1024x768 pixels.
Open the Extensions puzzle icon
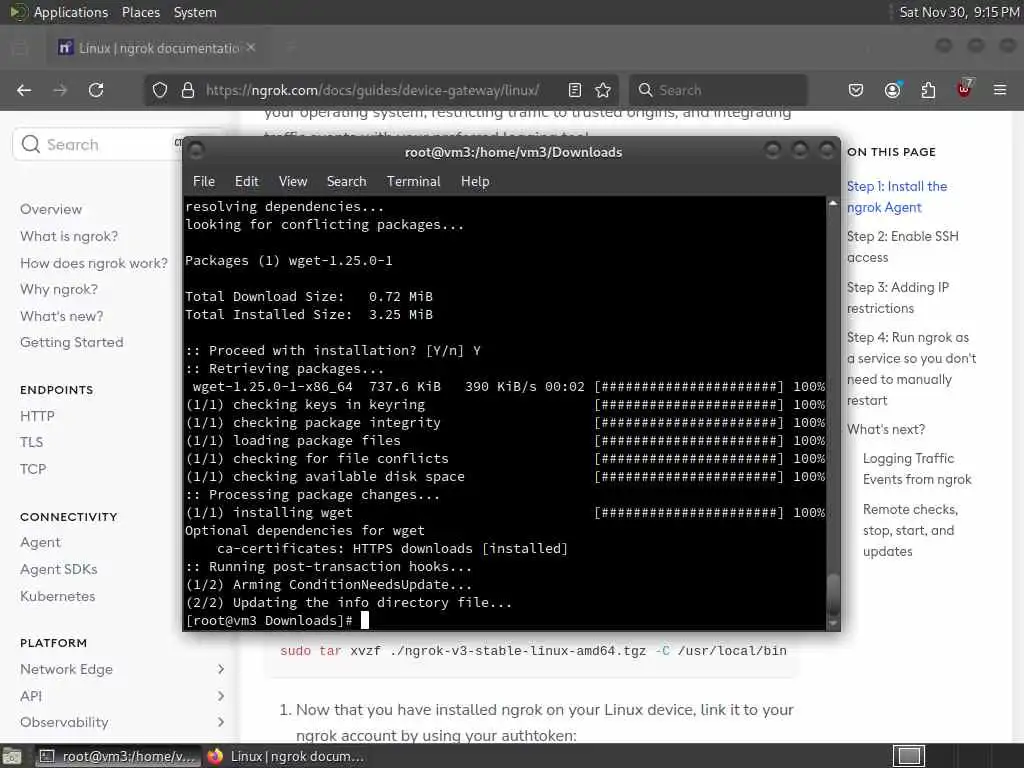928,90
